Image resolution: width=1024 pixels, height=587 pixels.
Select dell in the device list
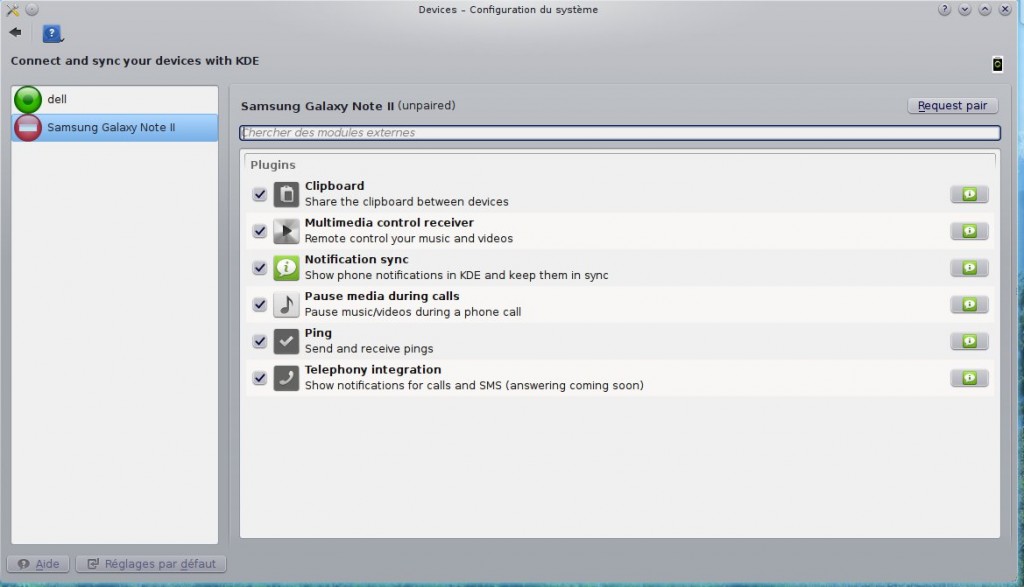pyautogui.click(x=115, y=99)
